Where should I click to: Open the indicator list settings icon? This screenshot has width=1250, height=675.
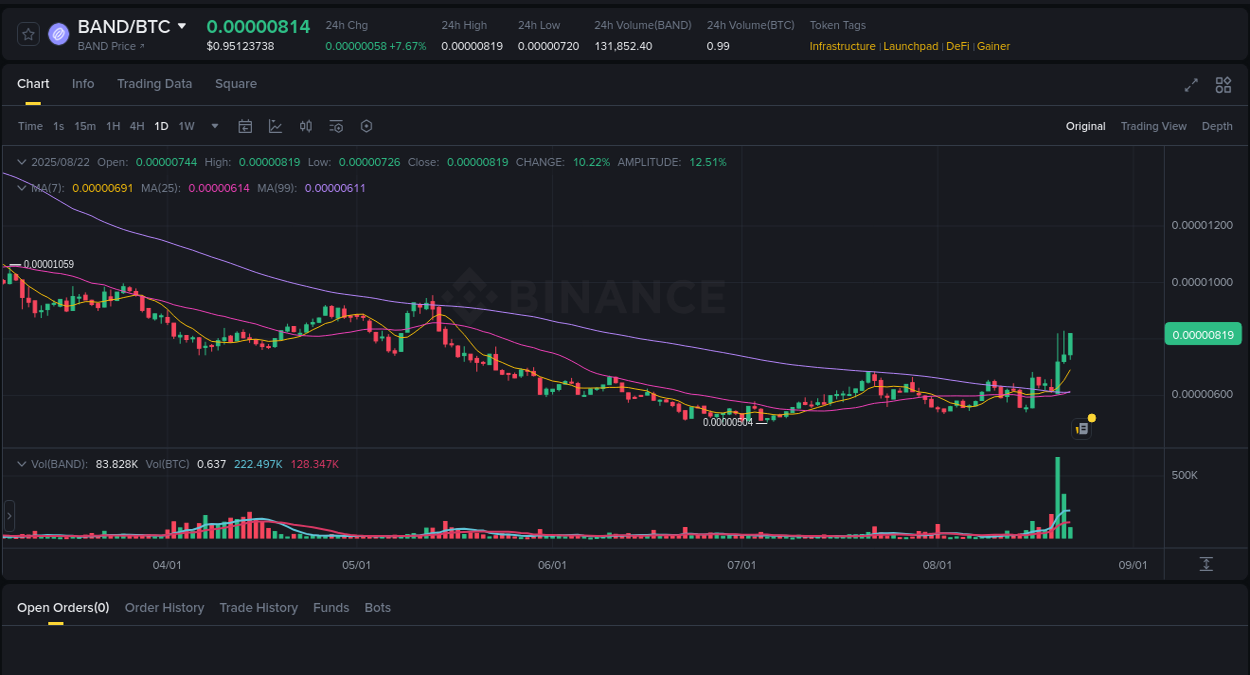pyautogui.click(x=336, y=126)
